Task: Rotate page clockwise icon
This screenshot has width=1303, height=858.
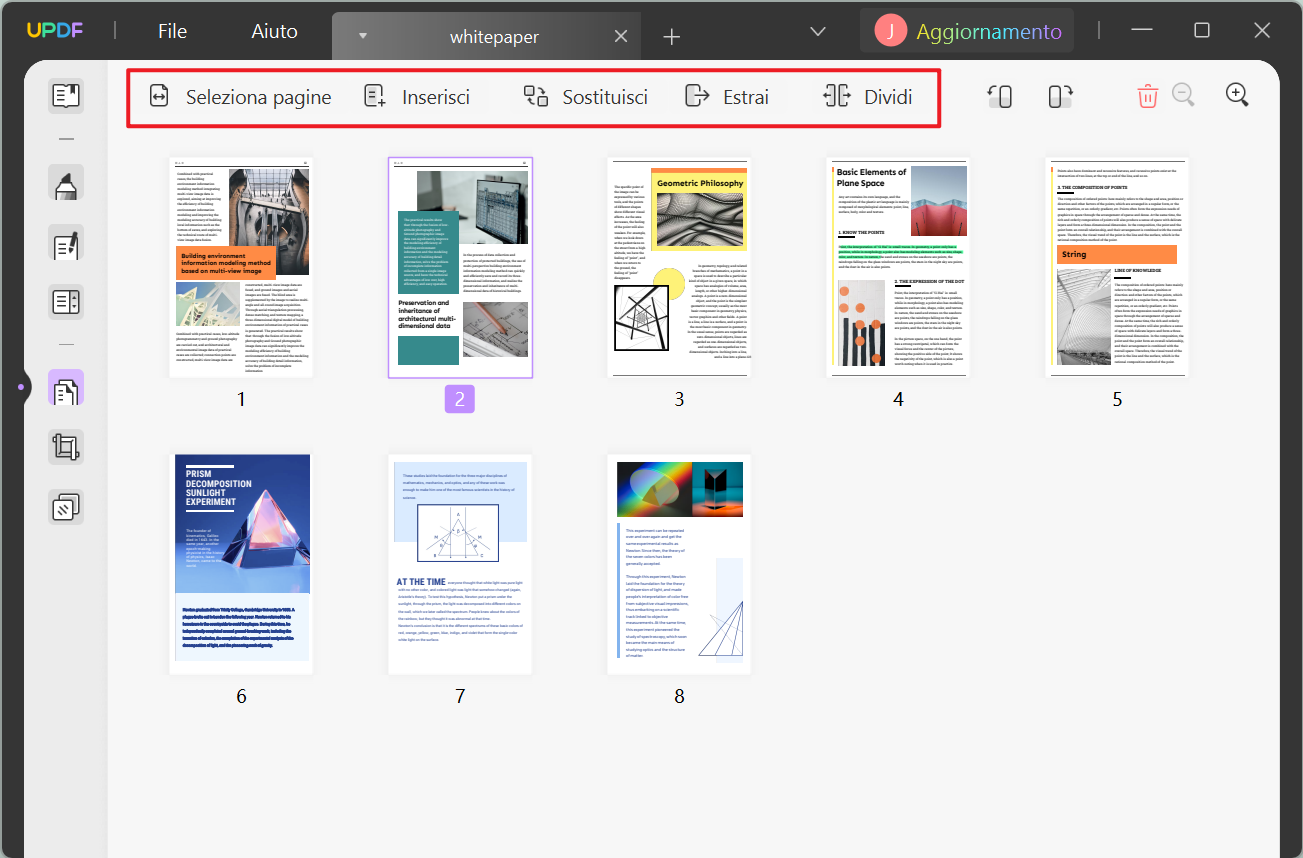Action: click(1060, 96)
